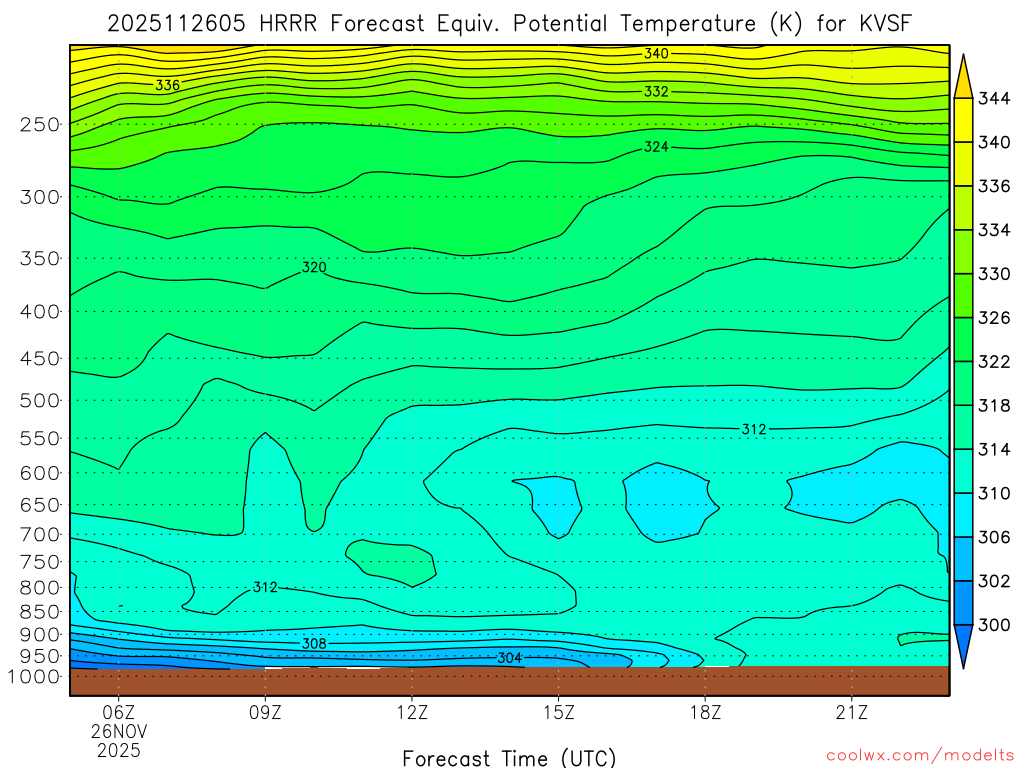Click the 318 colorbar value
This screenshot has width=1024, height=768.
tap(994, 406)
